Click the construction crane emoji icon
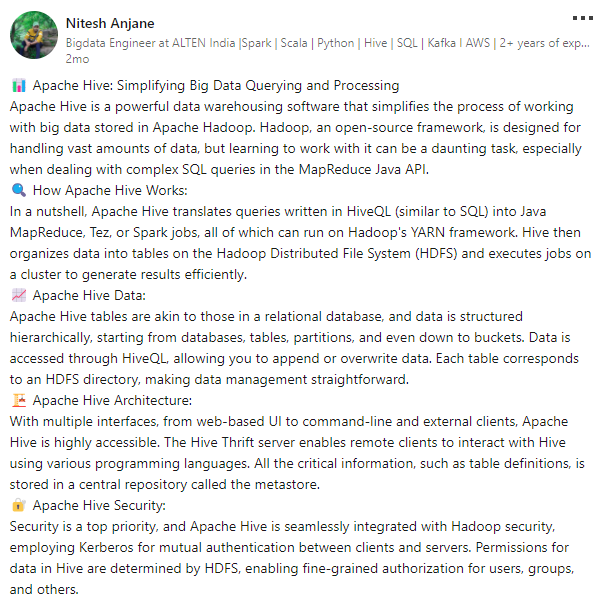This screenshot has height=610, width=602. pos(19,400)
